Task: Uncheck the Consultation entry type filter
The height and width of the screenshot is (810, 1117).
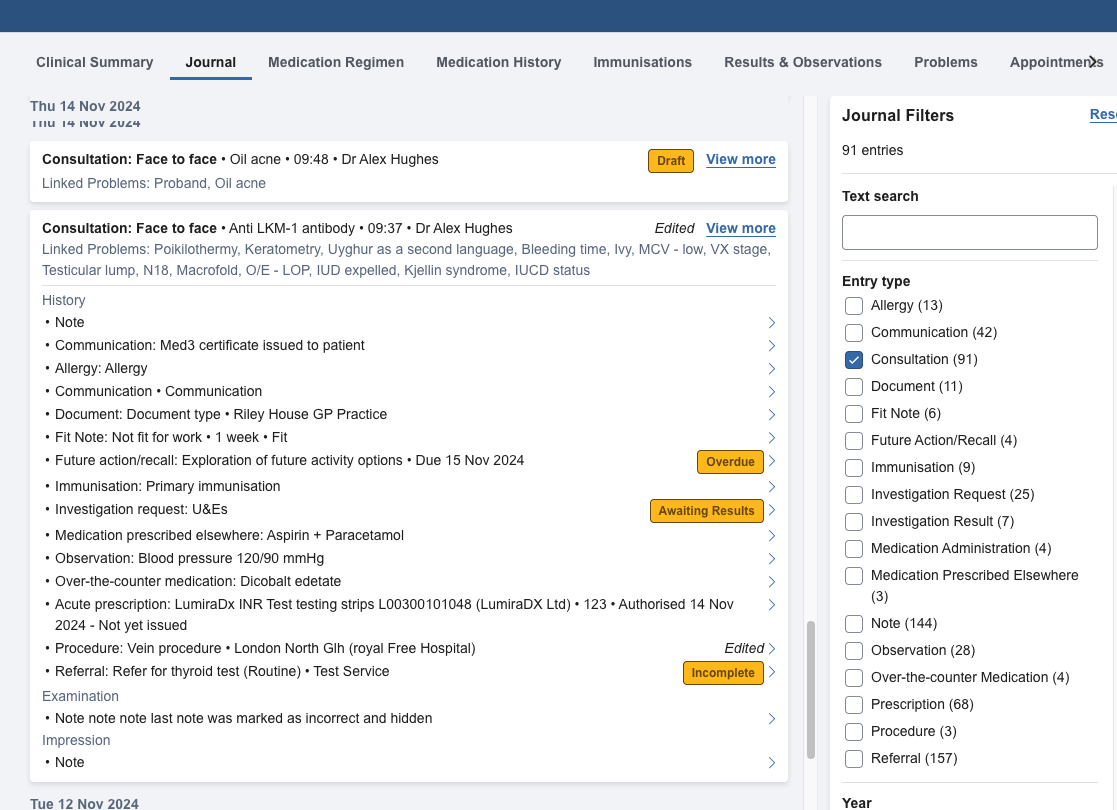Action: pos(854,360)
